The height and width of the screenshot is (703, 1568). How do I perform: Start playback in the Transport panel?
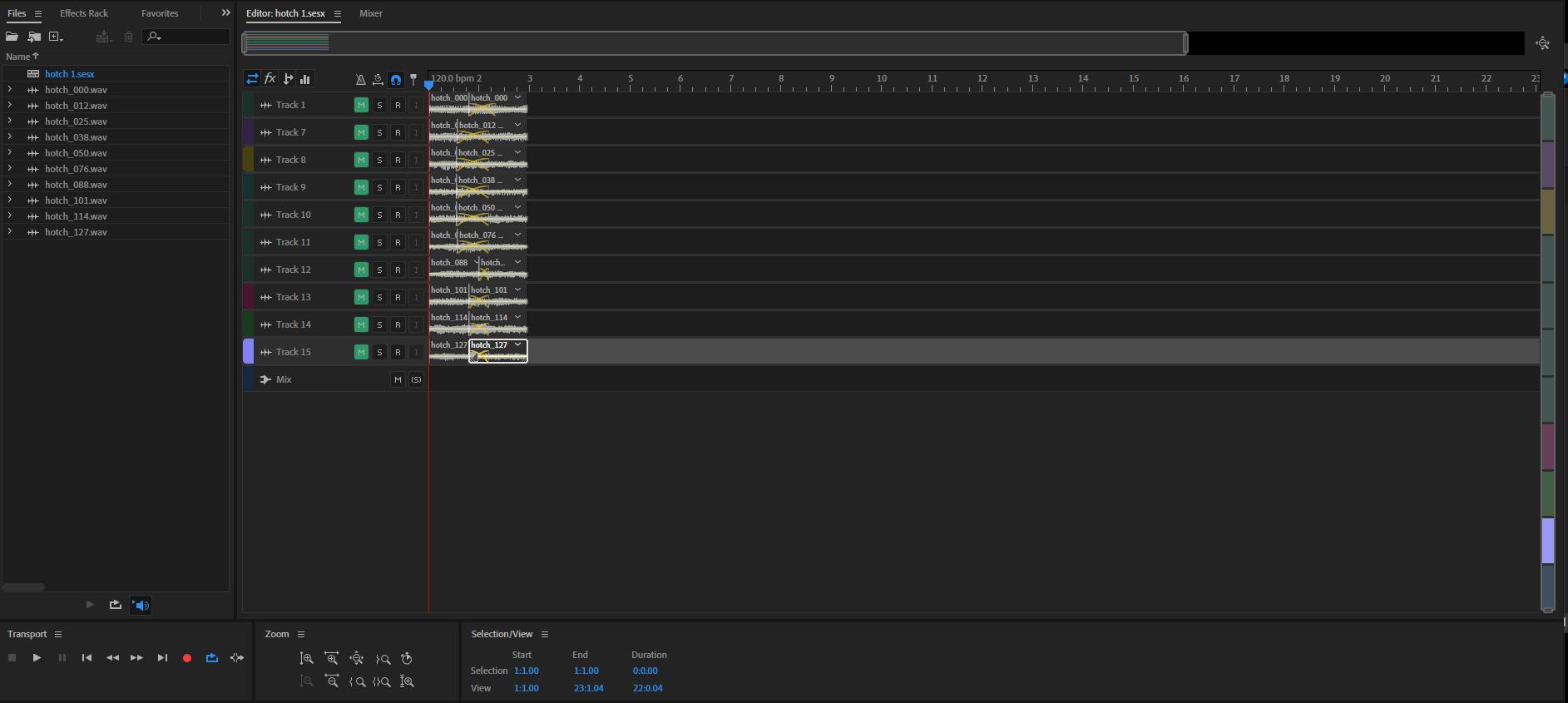coord(37,658)
